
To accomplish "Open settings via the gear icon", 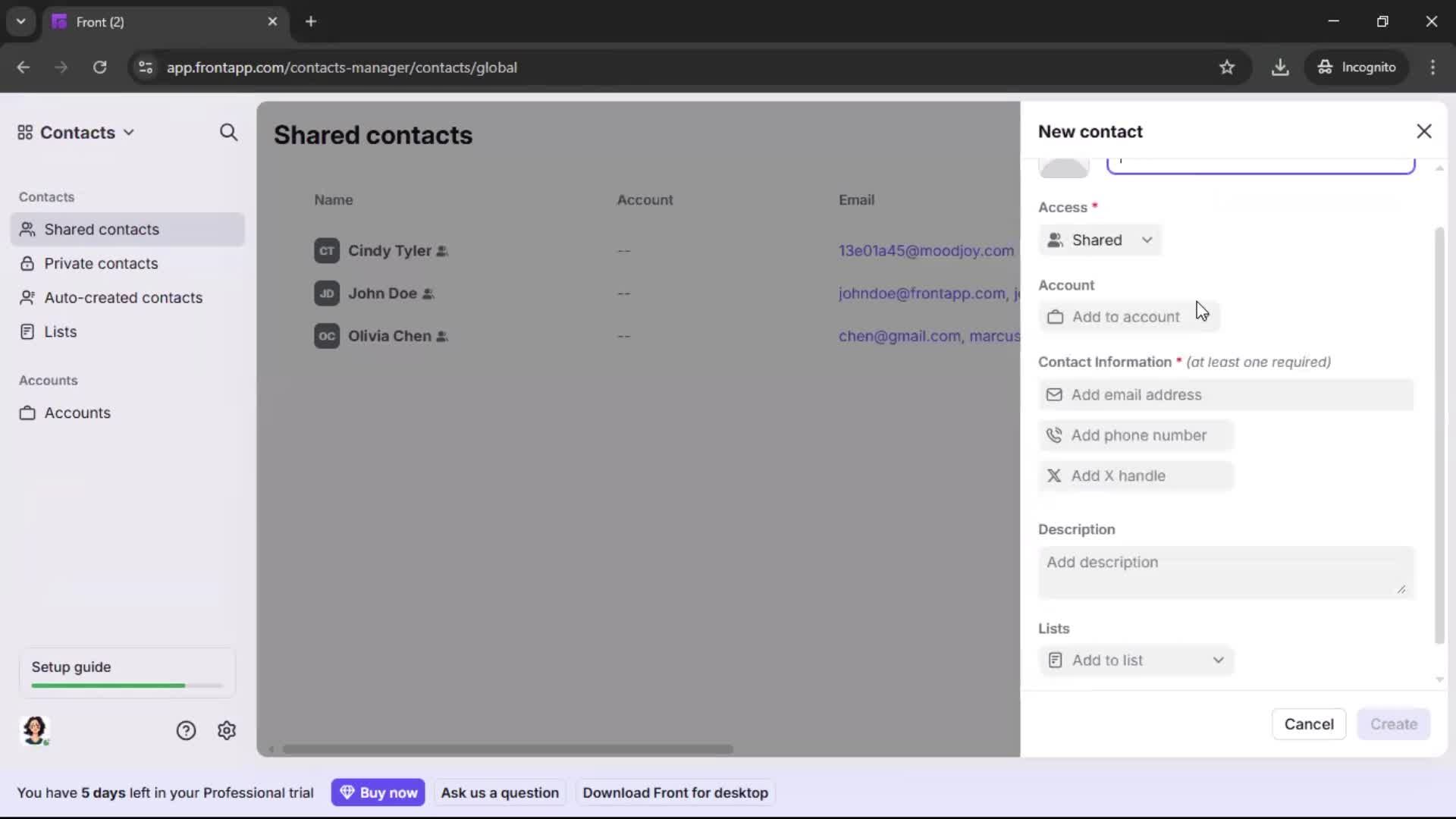I will (x=227, y=730).
